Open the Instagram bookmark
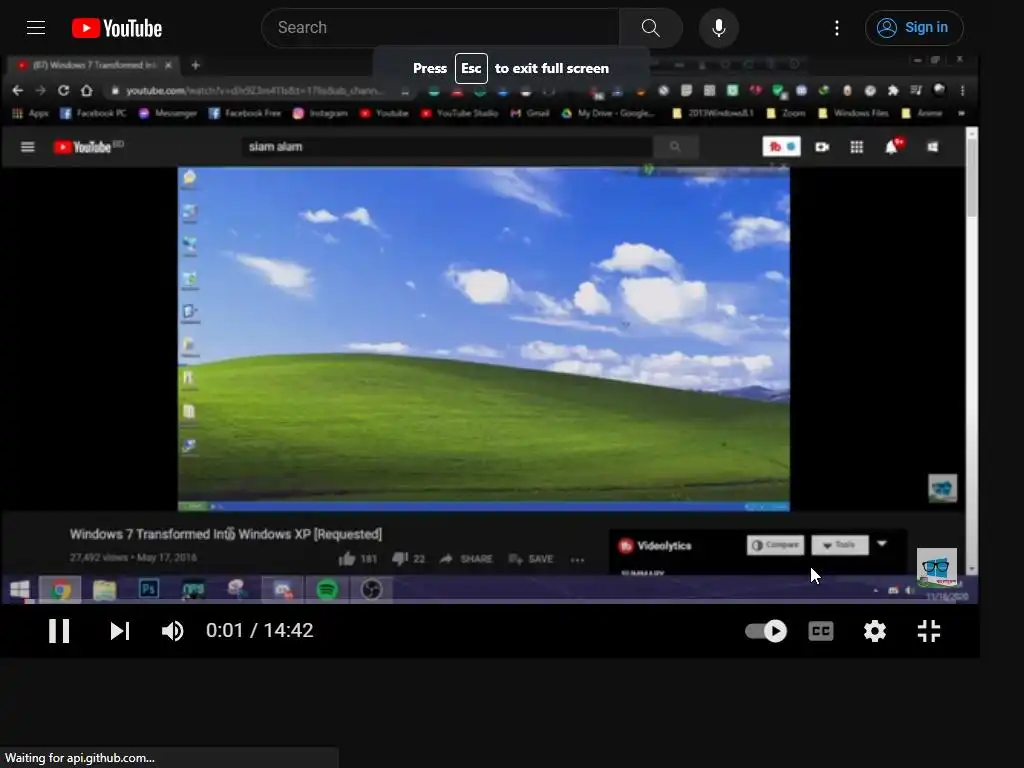 click(320, 113)
